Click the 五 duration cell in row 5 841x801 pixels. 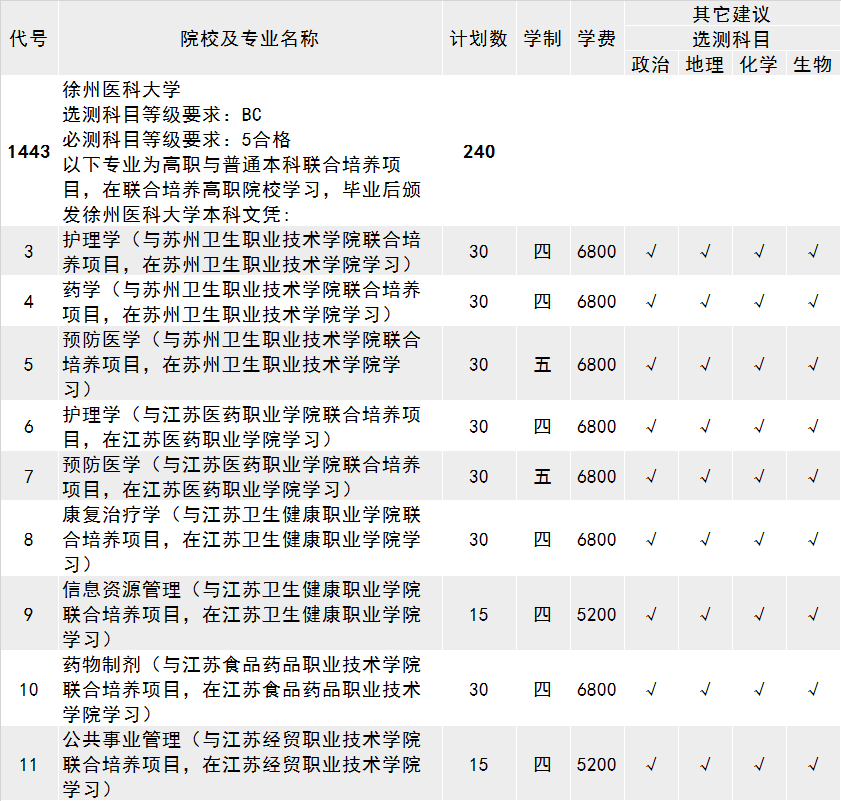click(x=542, y=364)
